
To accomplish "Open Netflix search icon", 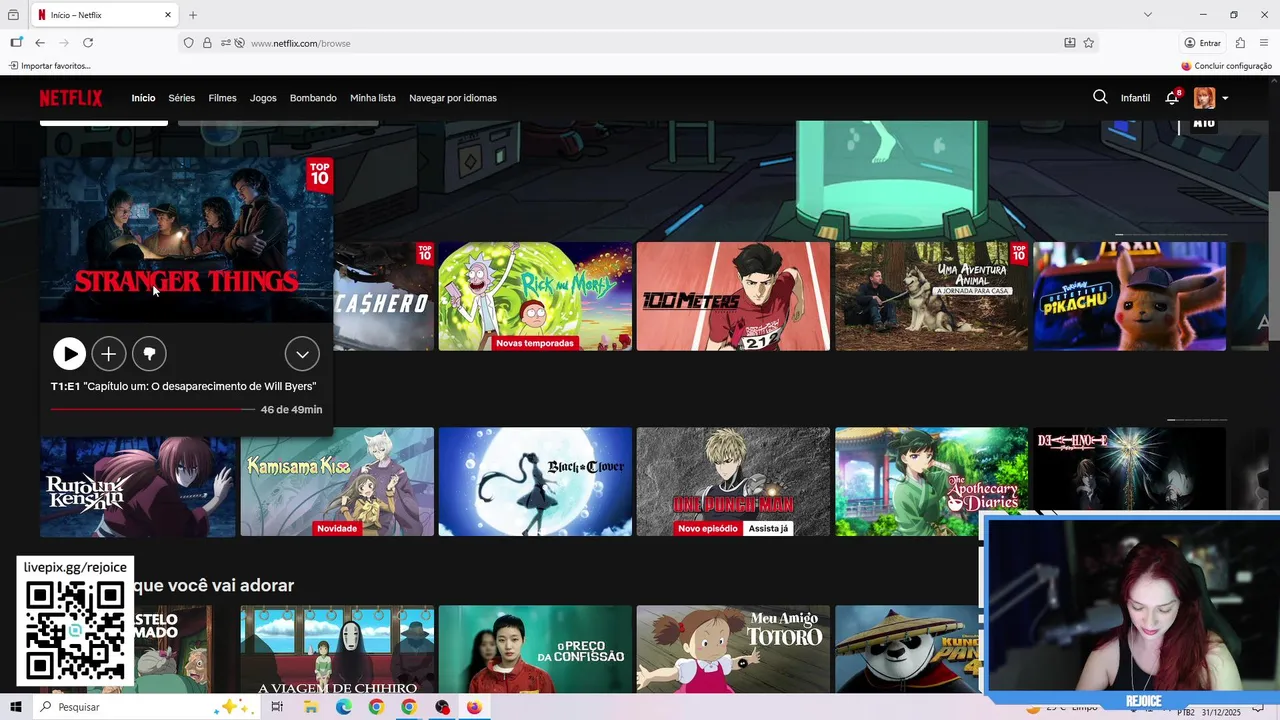I will tap(1100, 97).
